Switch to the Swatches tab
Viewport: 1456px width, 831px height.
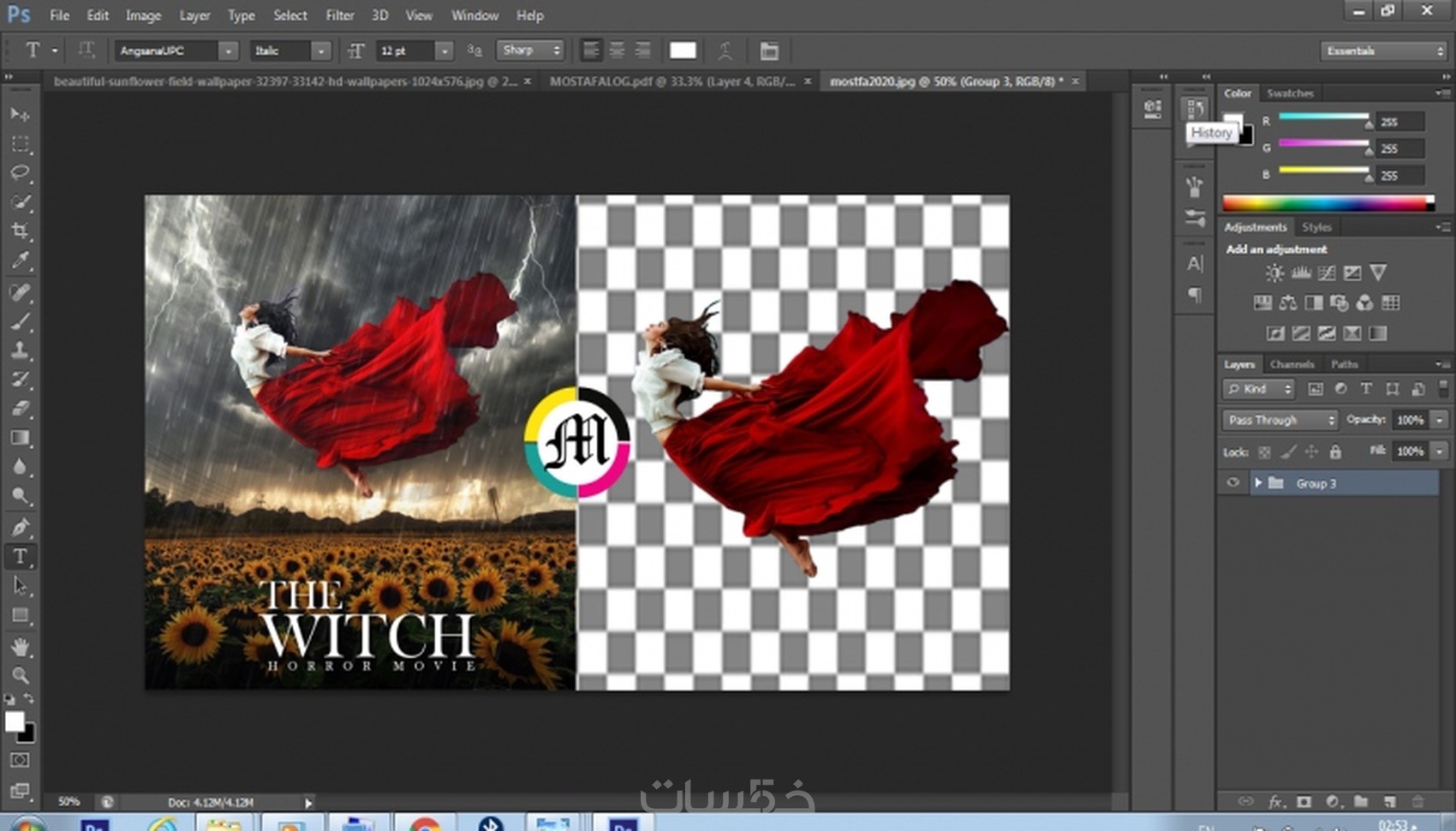click(1290, 93)
